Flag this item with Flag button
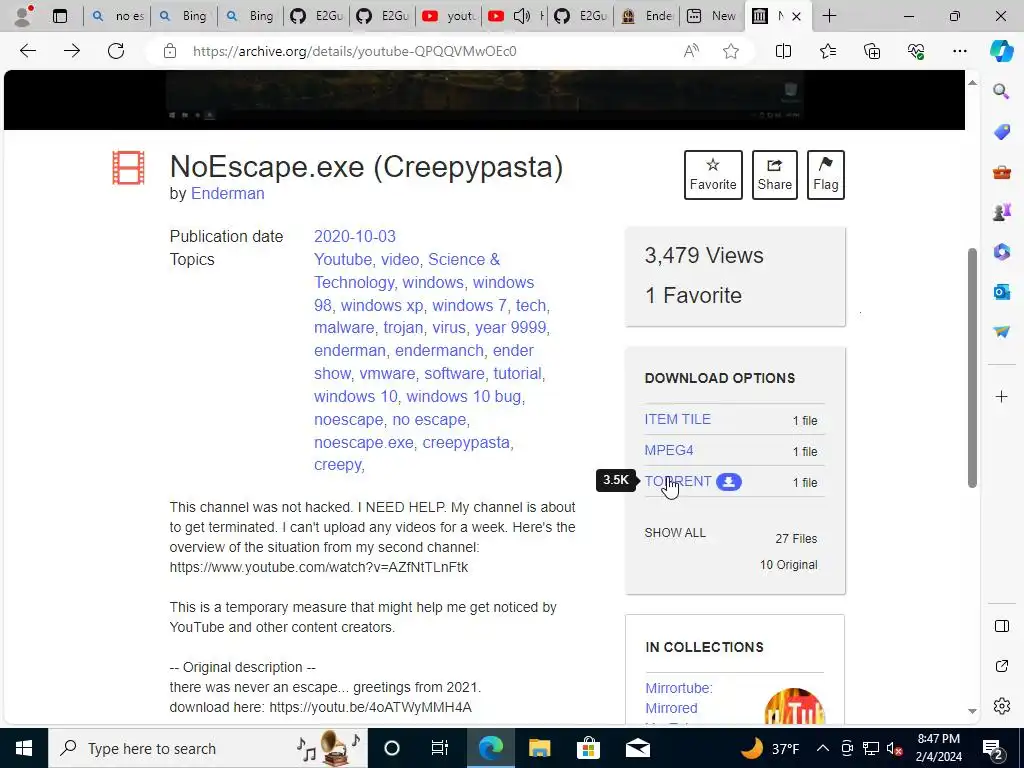The height and width of the screenshot is (768, 1024). click(825, 175)
